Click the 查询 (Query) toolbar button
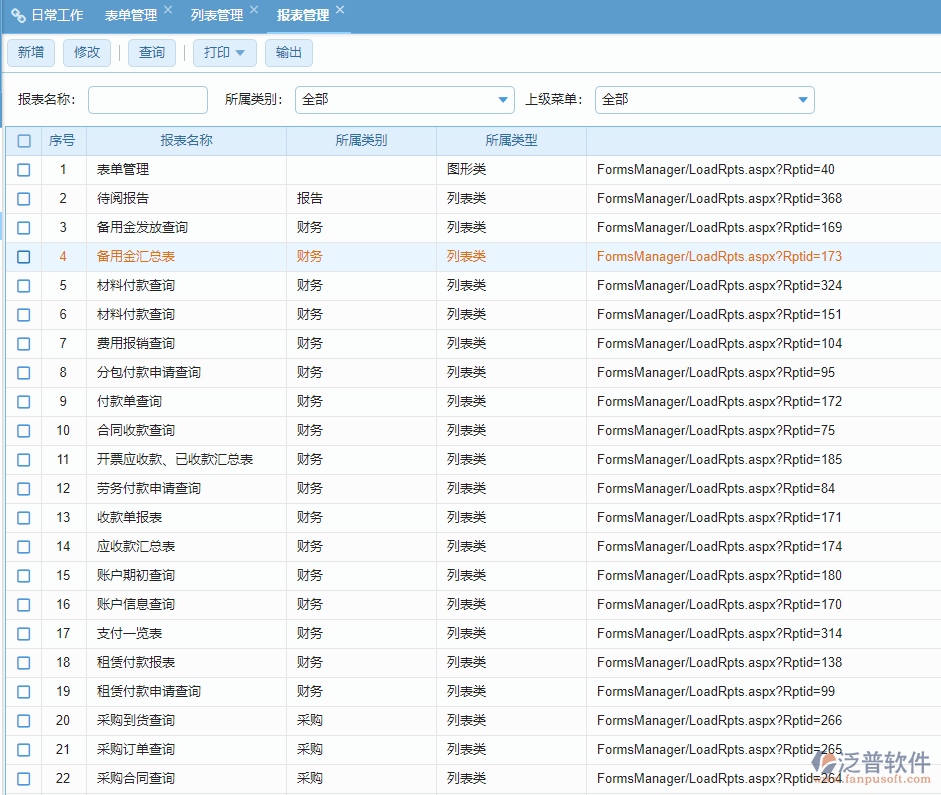 [151, 52]
